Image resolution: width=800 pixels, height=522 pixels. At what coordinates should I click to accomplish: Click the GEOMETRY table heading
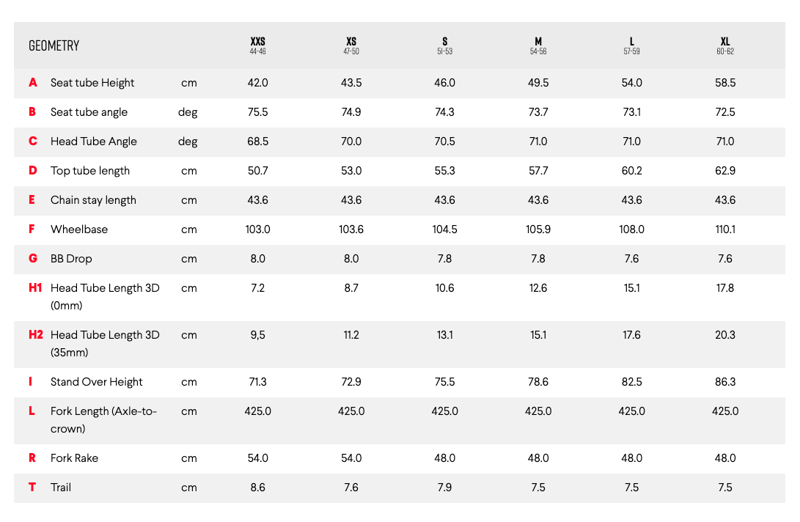click(x=54, y=46)
